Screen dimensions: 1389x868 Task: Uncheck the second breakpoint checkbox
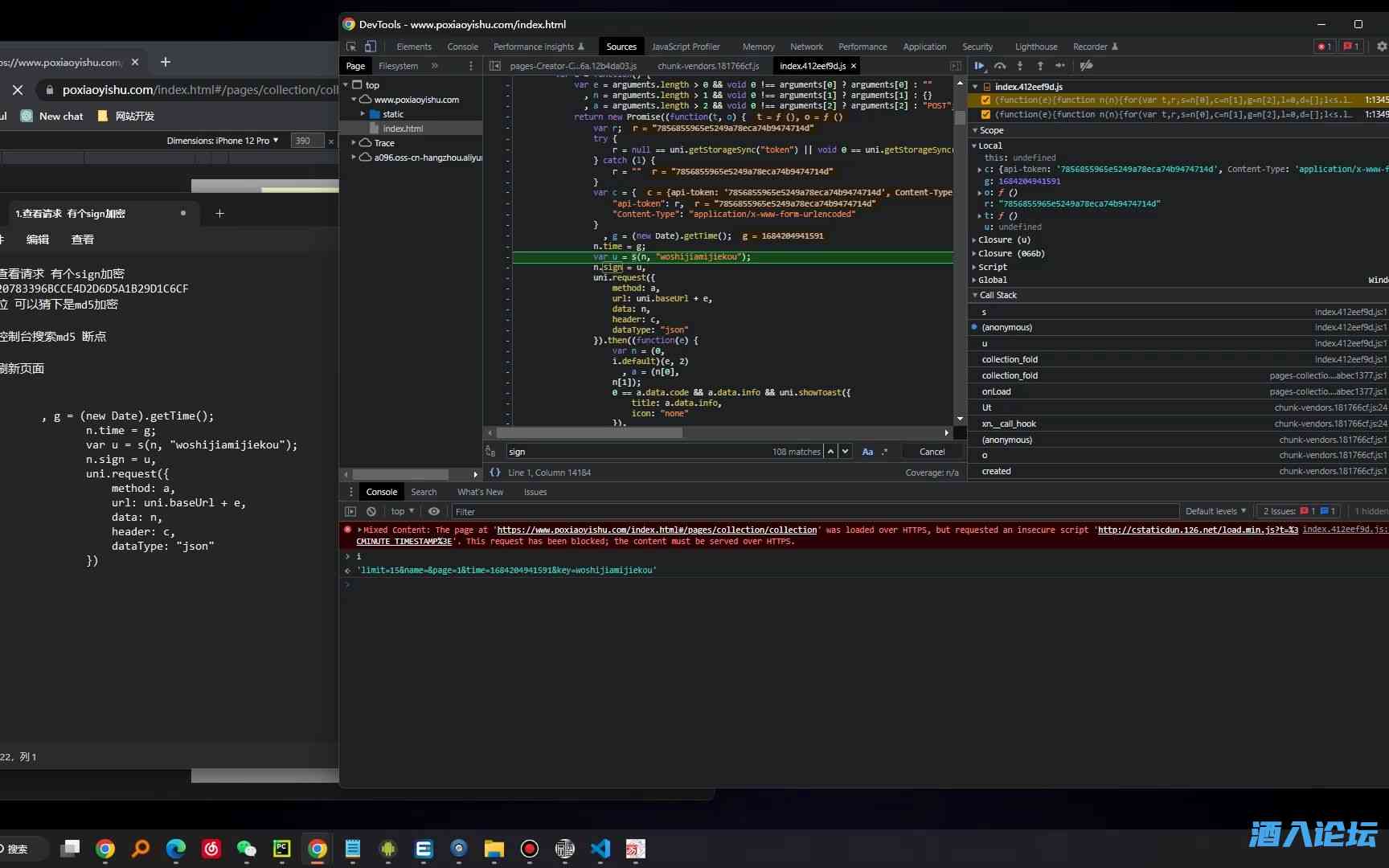tap(985, 115)
